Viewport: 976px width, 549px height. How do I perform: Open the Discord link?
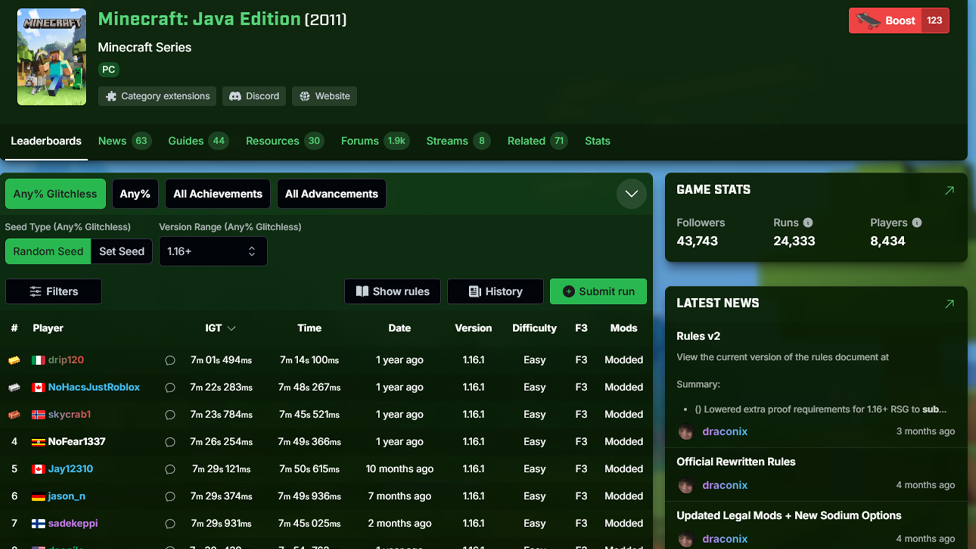point(254,96)
